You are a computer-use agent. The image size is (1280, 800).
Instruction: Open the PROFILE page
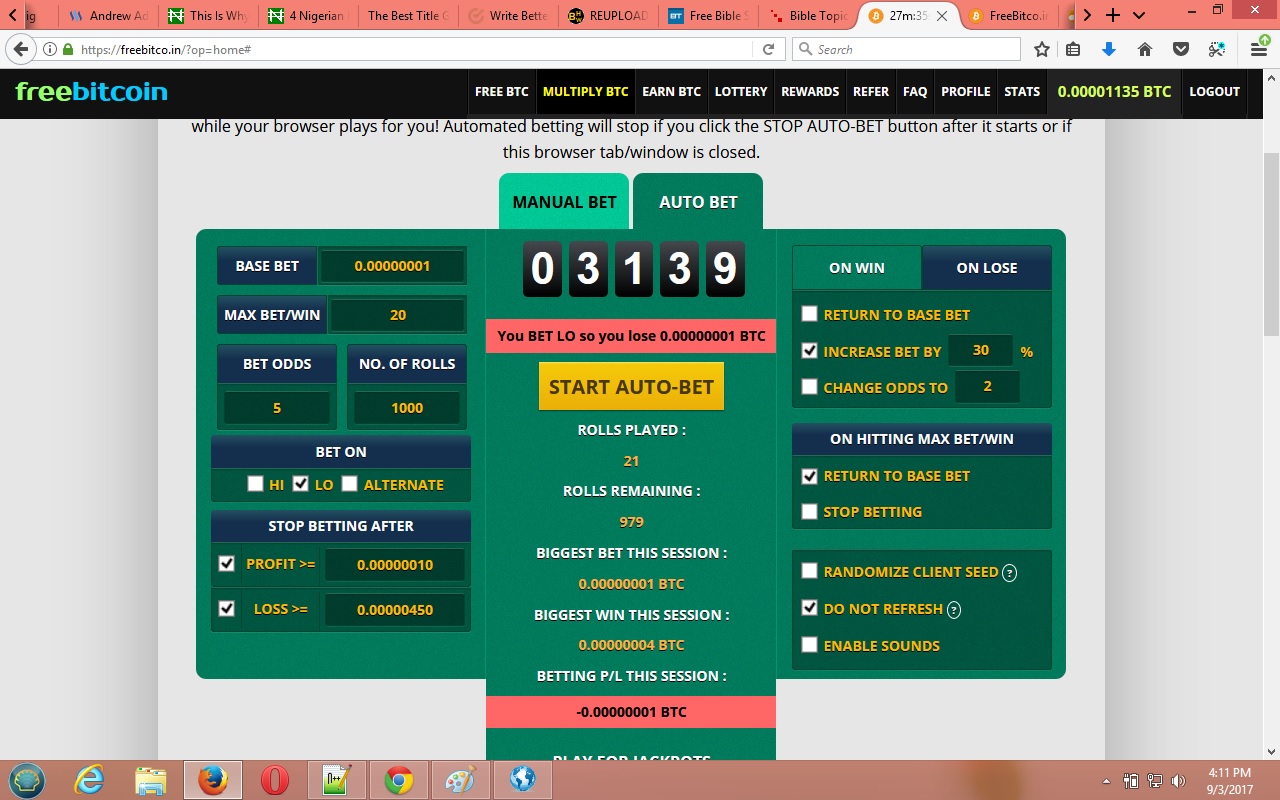(966, 91)
